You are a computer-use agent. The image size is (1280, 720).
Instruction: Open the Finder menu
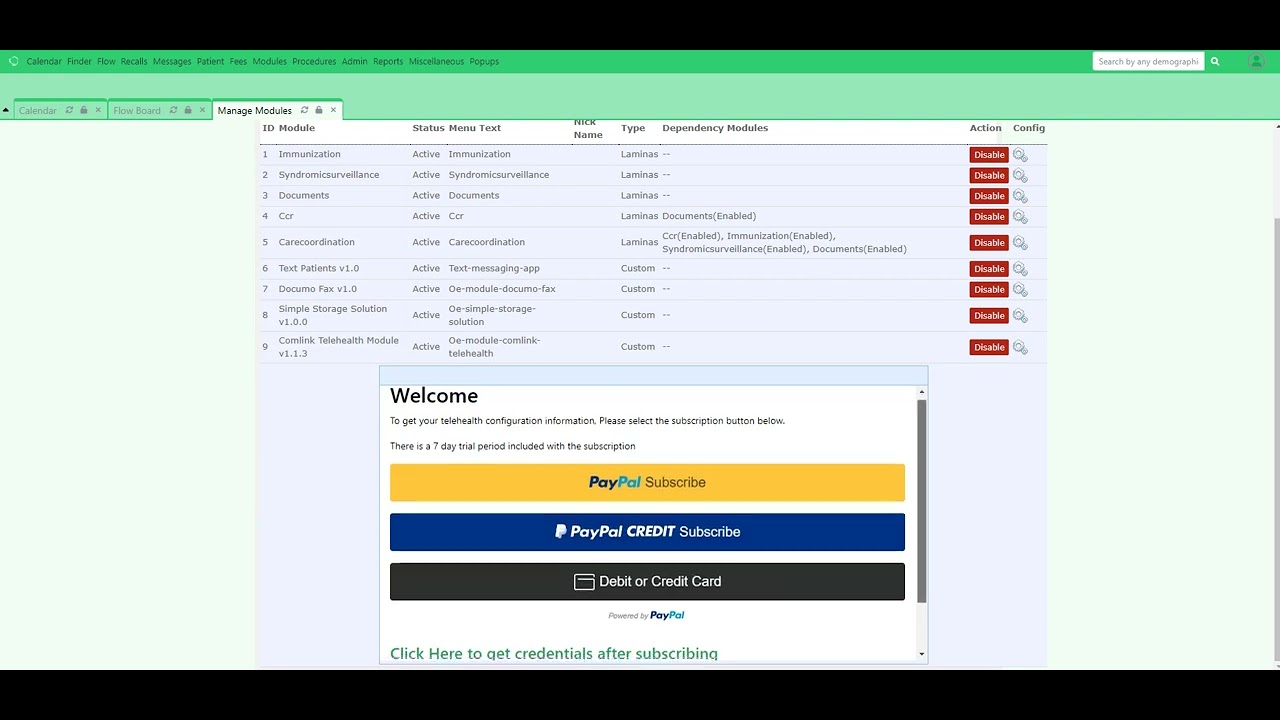coord(79,61)
